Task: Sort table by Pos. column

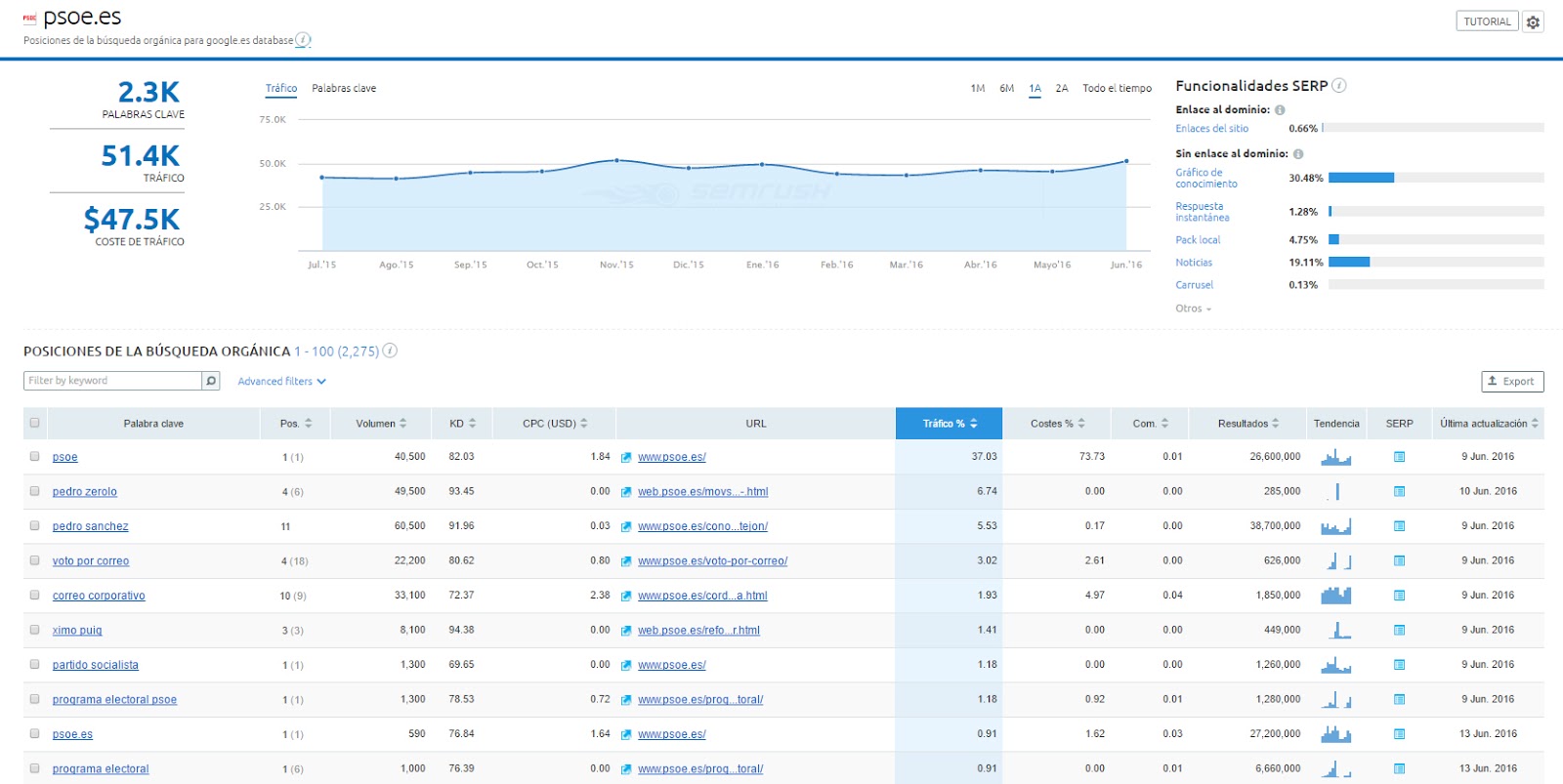Action: [x=296, y=424]
